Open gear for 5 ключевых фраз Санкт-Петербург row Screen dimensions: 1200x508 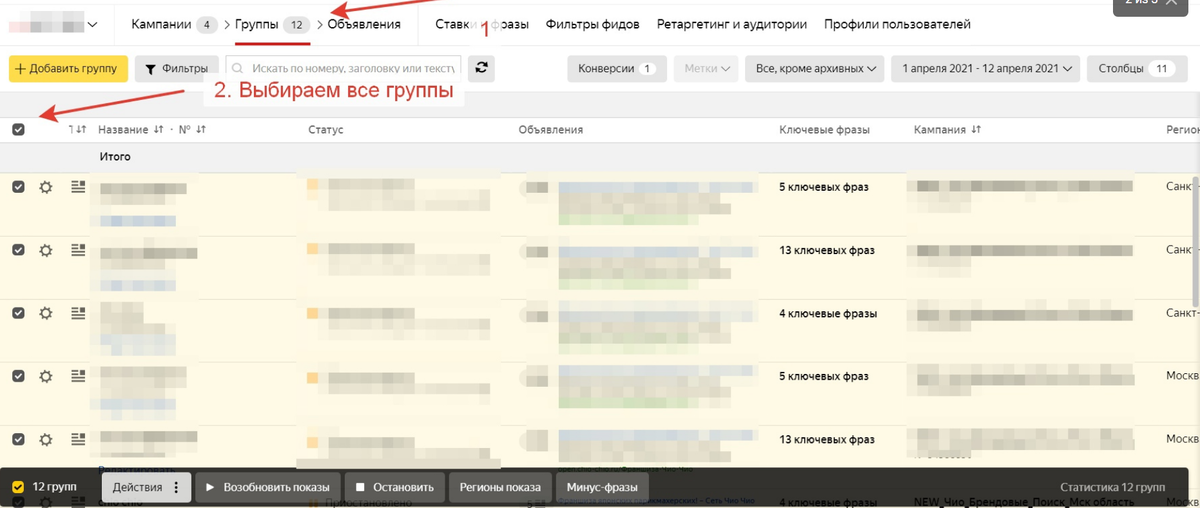pos(45,187)
